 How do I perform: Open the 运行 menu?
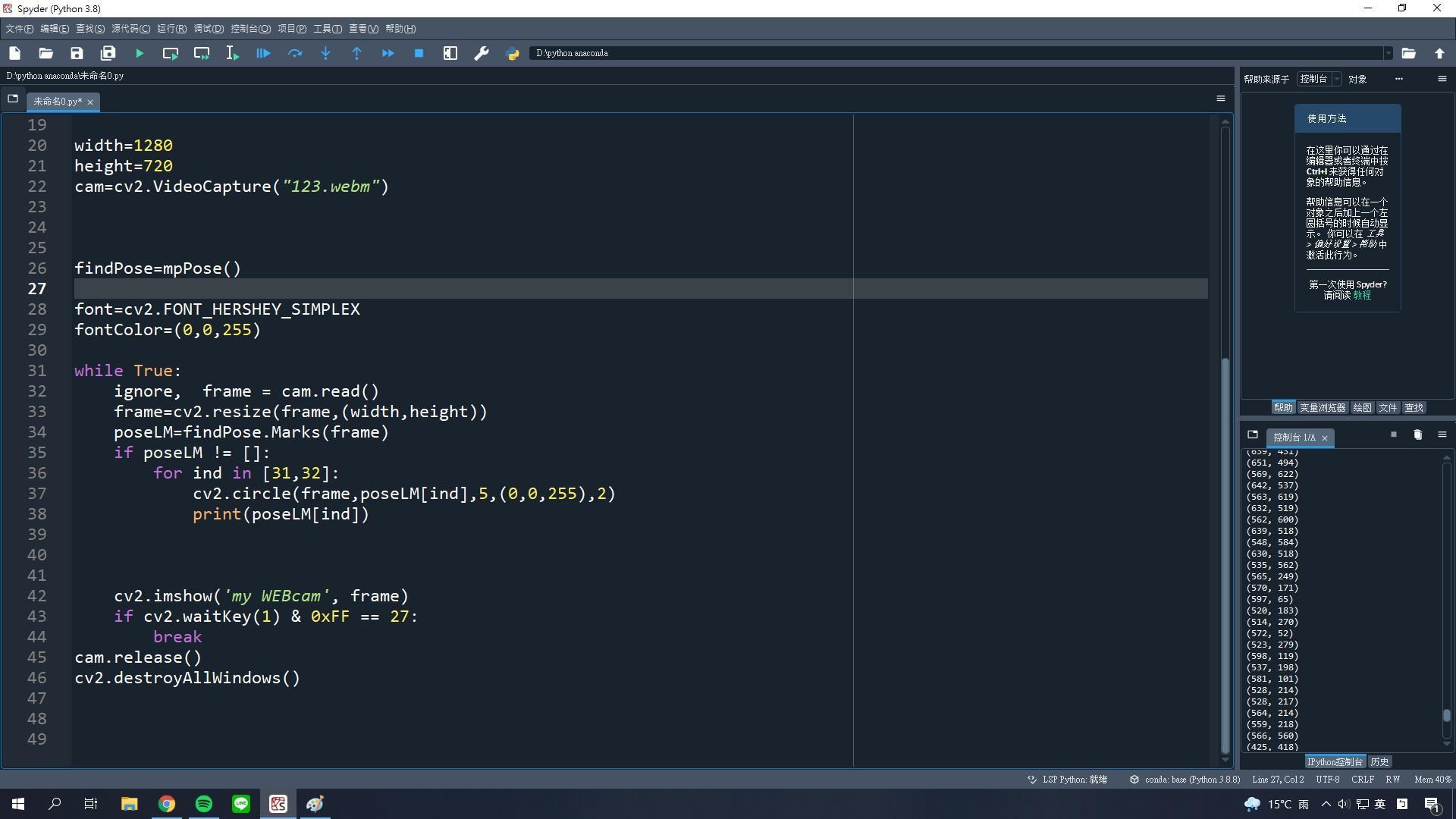(x=171, y=29)
